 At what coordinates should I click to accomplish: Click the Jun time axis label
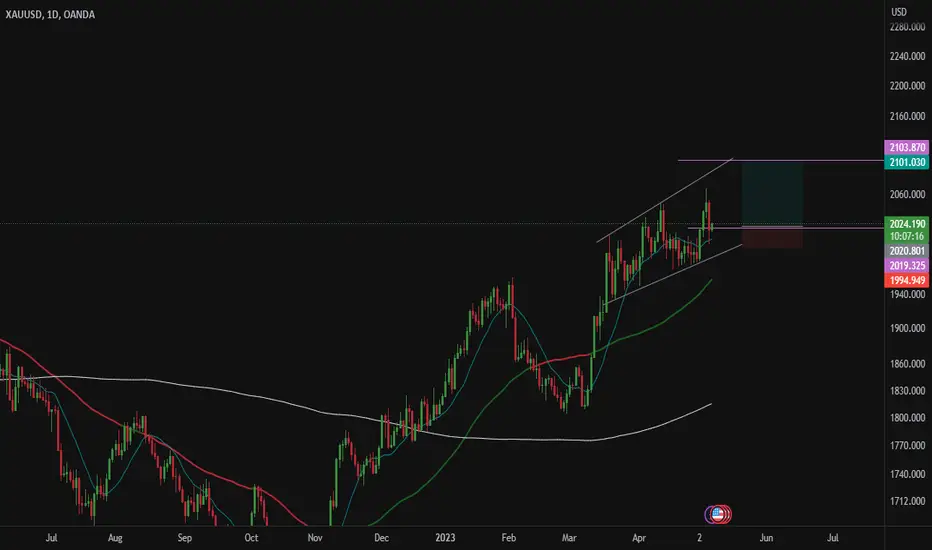pyautogui.click(x=766, y=538)
